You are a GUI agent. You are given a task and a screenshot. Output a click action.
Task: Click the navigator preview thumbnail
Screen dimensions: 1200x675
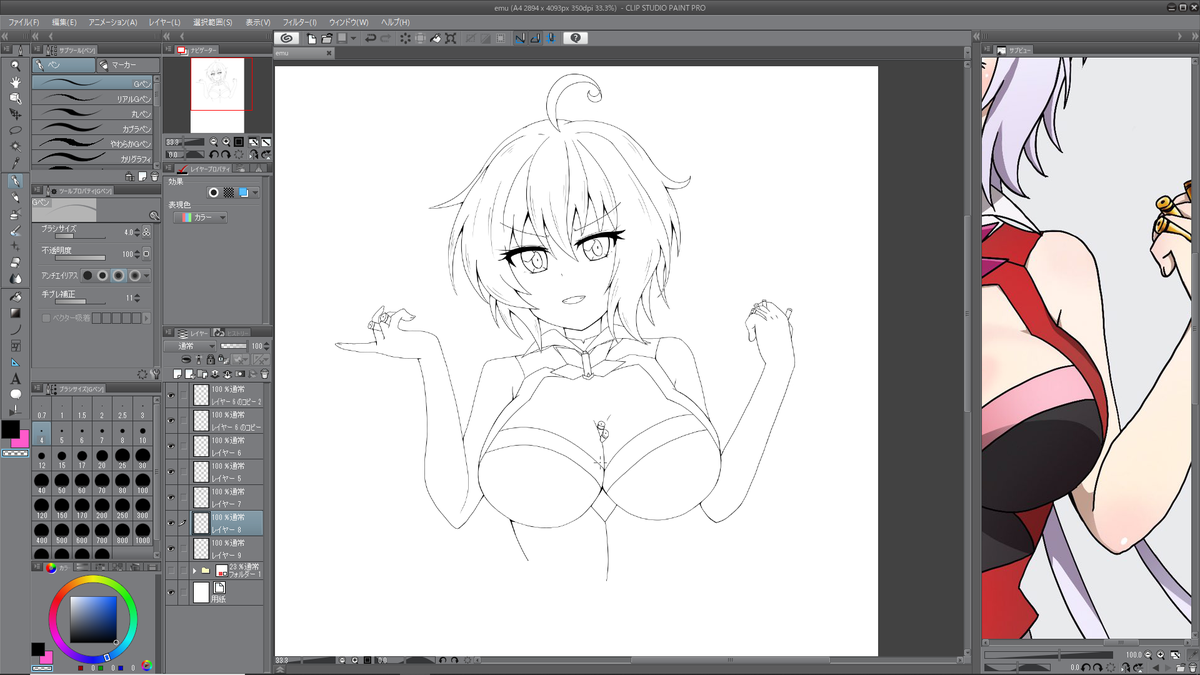point(220,95)
